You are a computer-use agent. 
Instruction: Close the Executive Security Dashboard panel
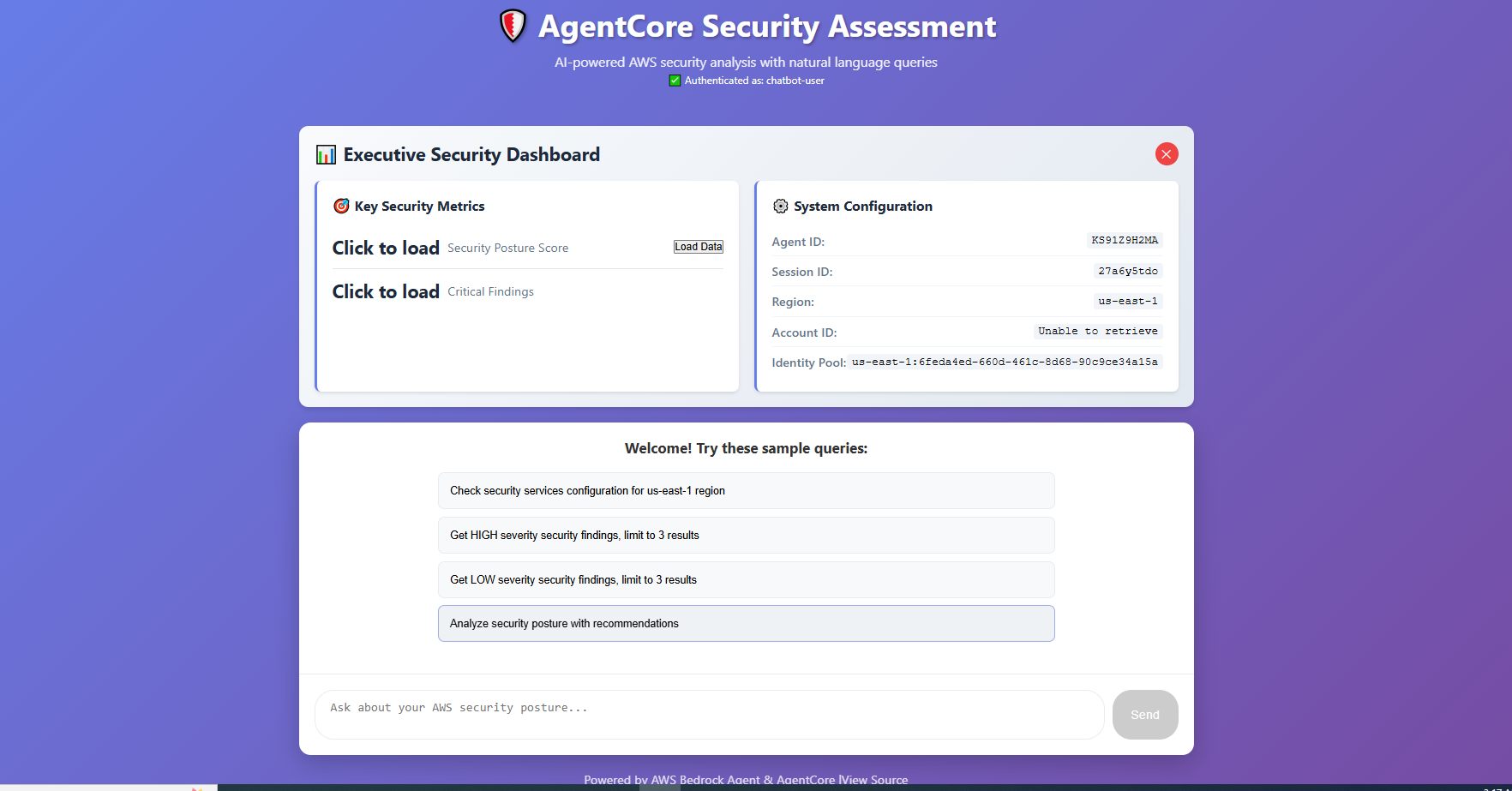point(1167,153)
